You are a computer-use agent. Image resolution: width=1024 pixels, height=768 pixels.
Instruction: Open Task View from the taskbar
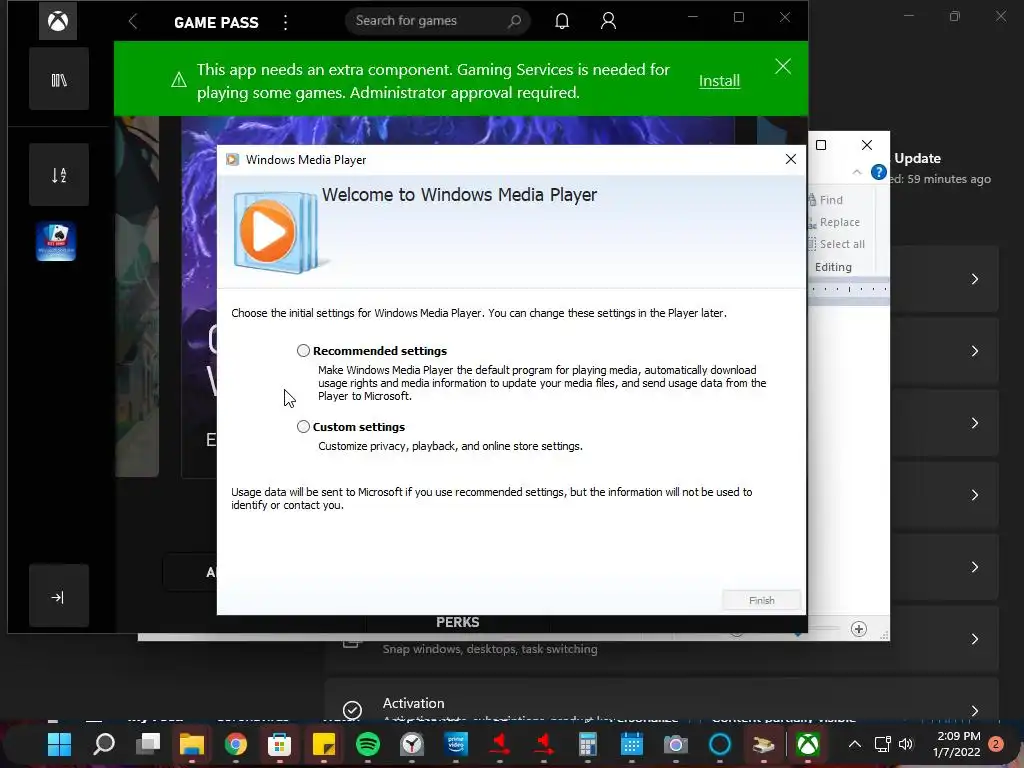coord(148,744)
